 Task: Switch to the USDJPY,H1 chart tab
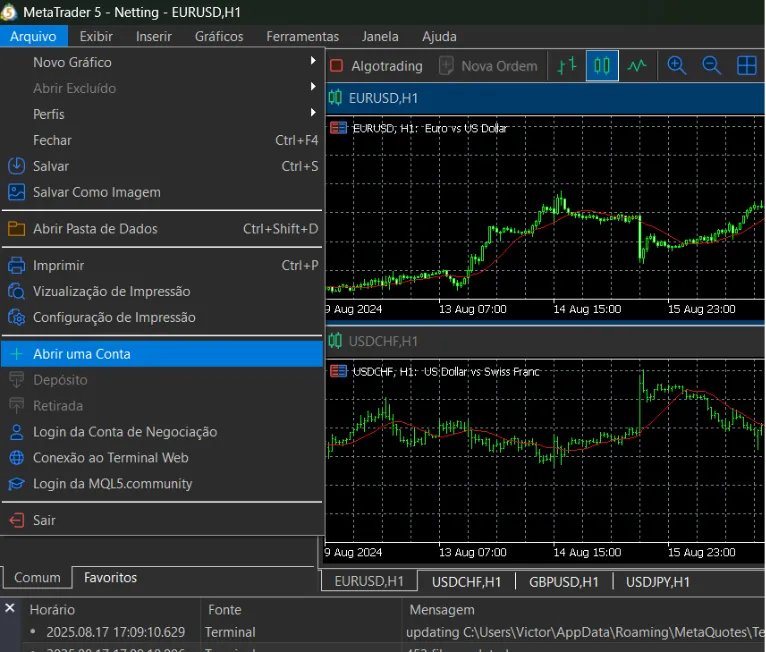coord(658,582)
